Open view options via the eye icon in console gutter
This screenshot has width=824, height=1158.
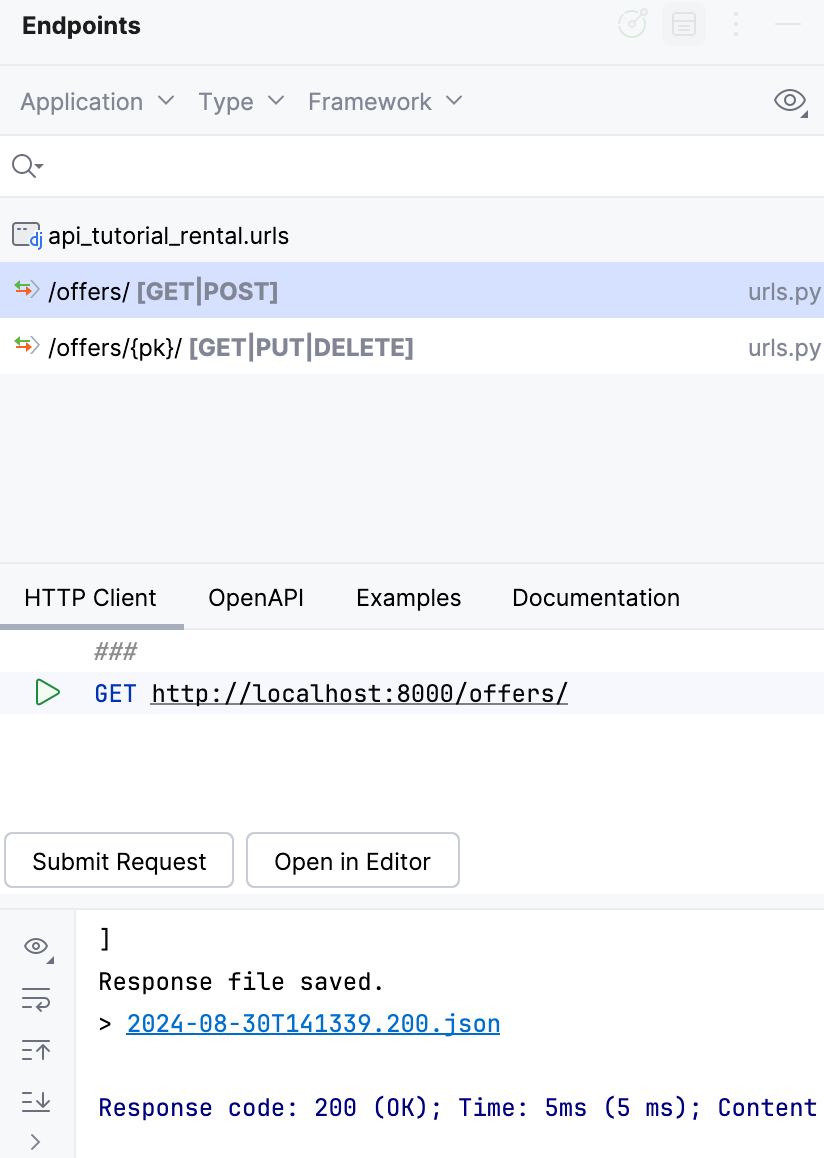click(36, 946)
